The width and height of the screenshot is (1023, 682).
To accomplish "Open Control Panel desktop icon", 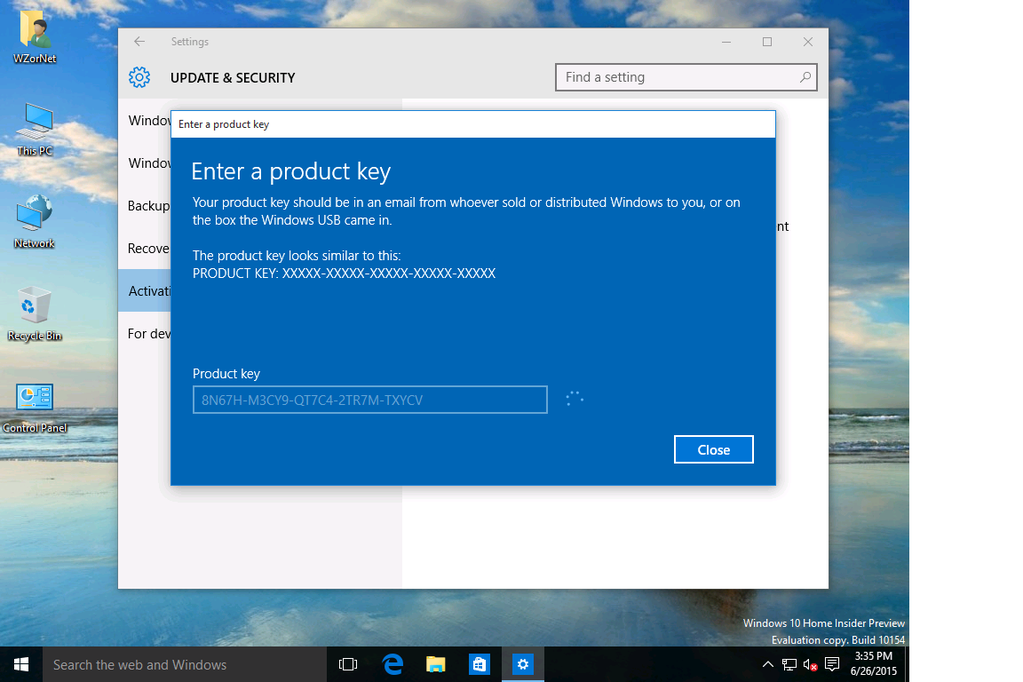I will point(35,407).
